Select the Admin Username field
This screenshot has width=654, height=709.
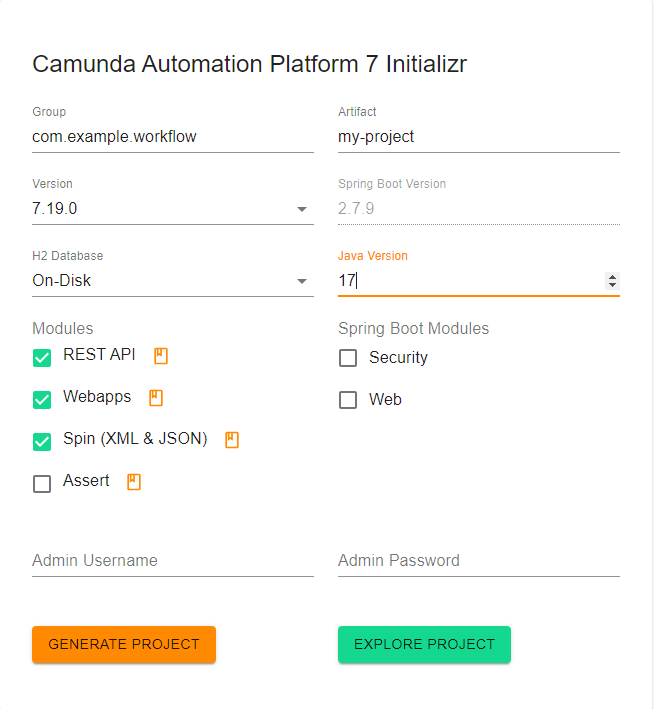[172, 561]
